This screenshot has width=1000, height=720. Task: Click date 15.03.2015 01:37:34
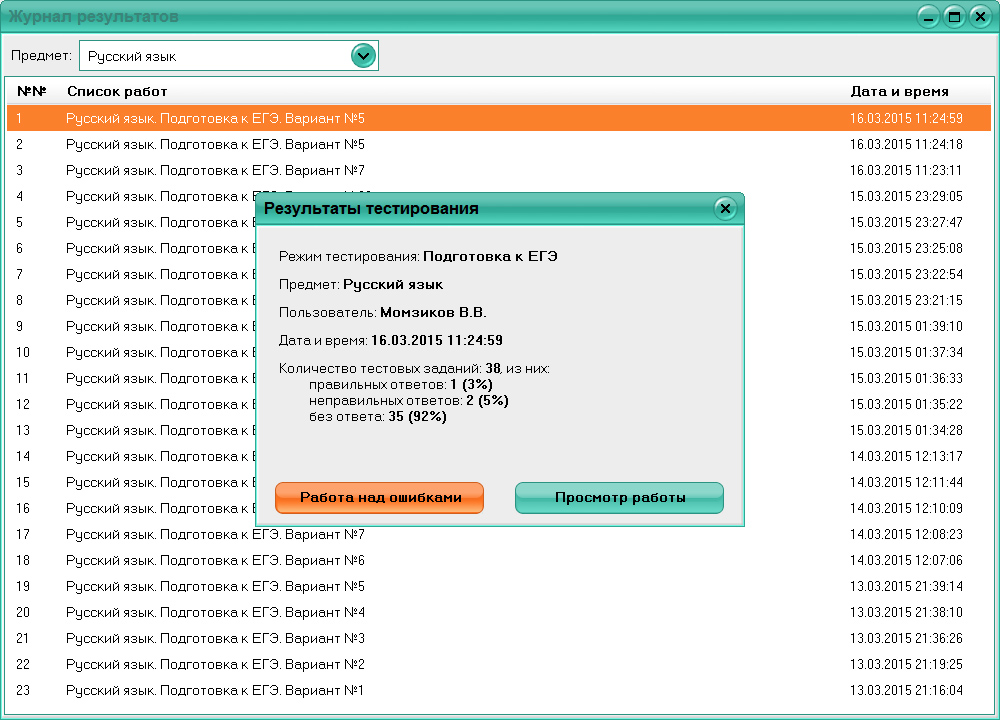(906, 352)
